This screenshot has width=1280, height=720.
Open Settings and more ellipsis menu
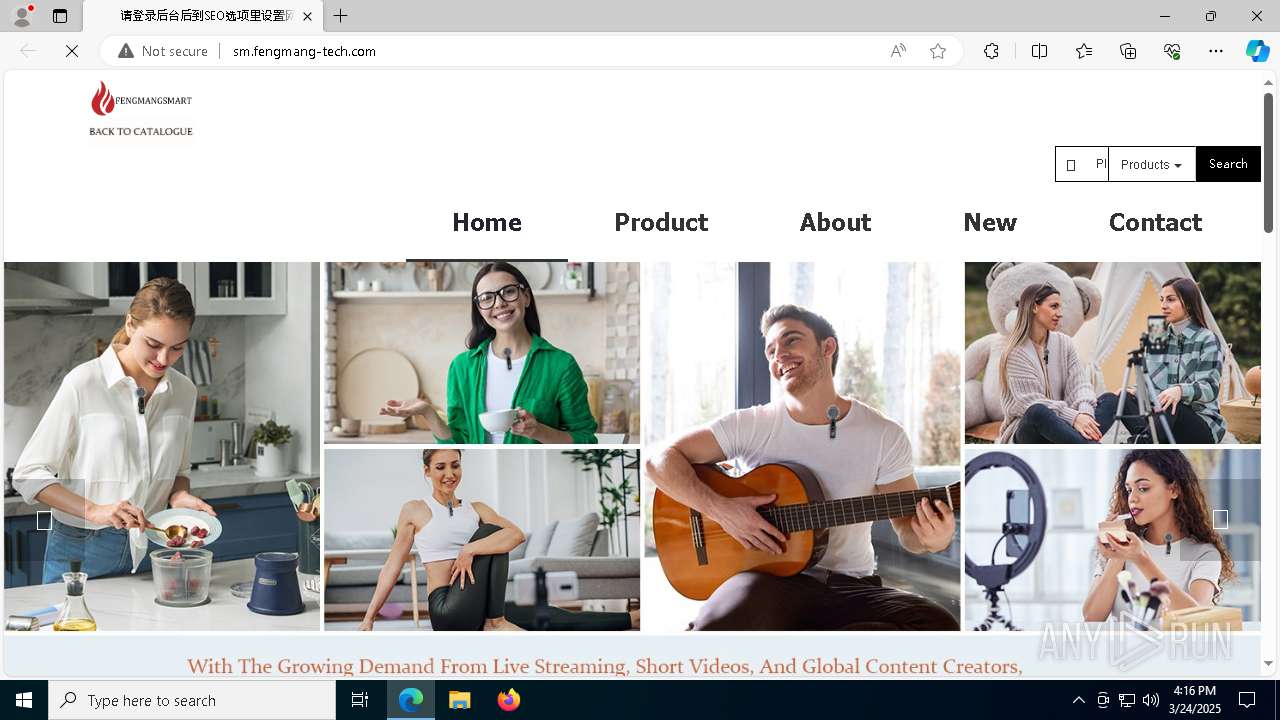tap(1216, 51)
